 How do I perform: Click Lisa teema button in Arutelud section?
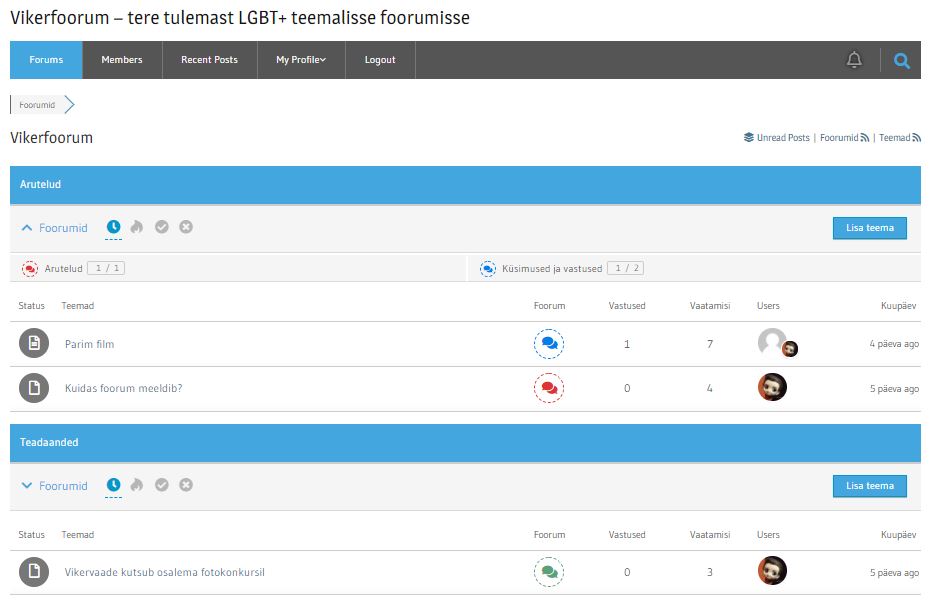coord(869,228)
